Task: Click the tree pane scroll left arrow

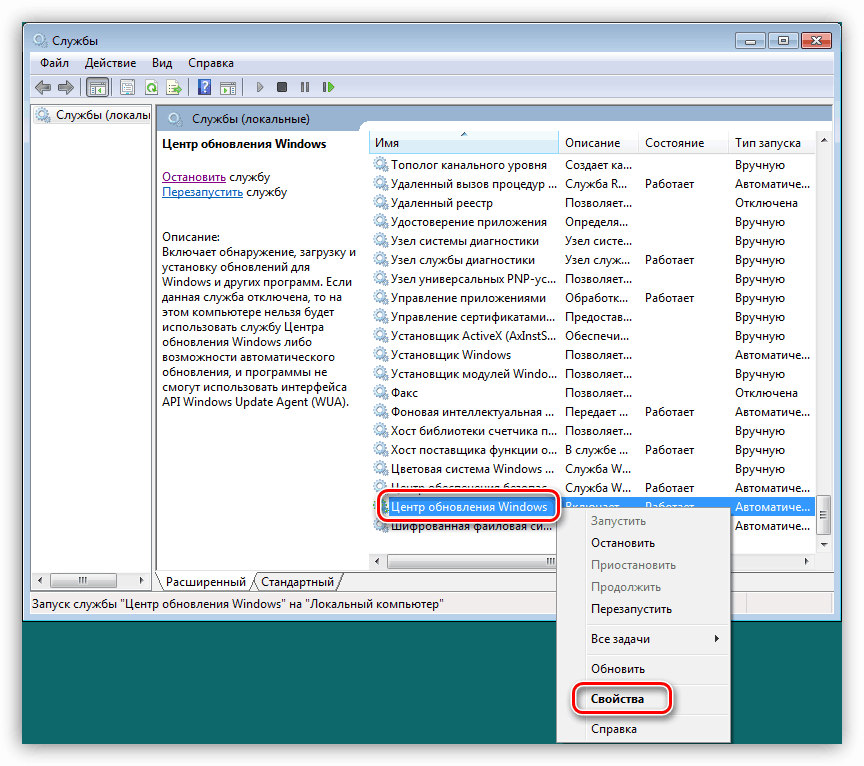Action: point(39,580)
